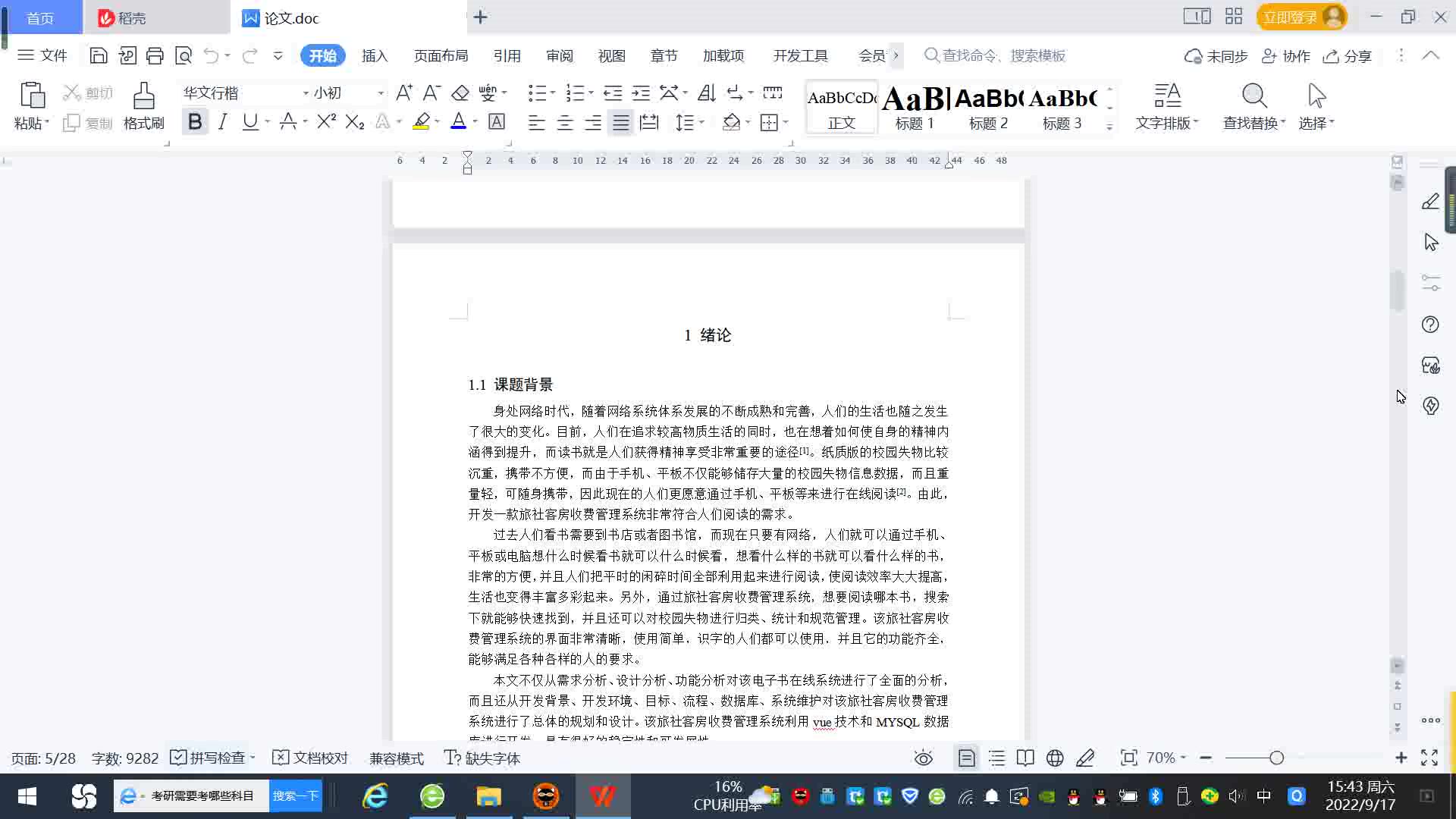
Task: Click the login button 立即登录
Action: pyautogui.click(x=1301, y=17)
